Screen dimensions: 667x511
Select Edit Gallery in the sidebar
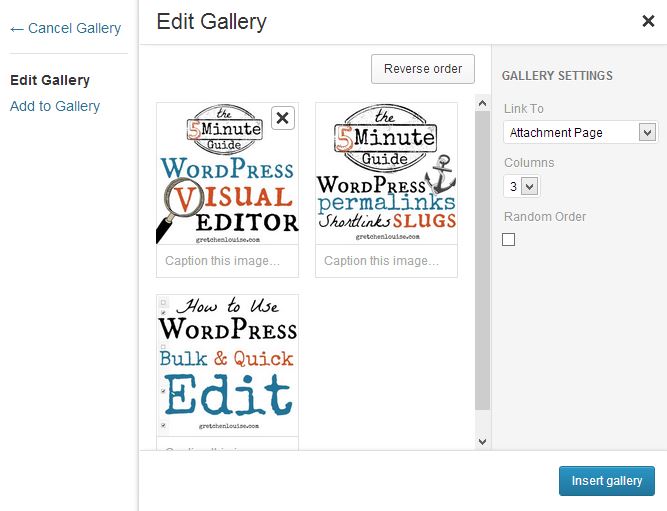50,80
